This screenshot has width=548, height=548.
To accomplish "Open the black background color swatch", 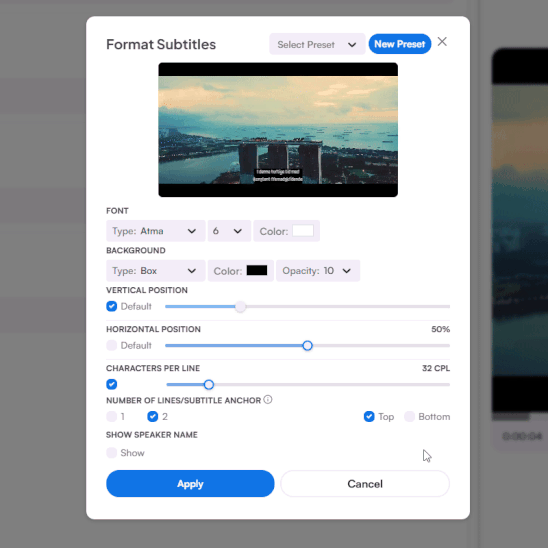I will 257,271.
